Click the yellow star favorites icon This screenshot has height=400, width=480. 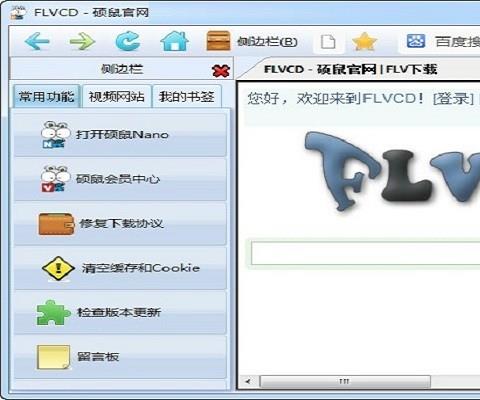364,42
